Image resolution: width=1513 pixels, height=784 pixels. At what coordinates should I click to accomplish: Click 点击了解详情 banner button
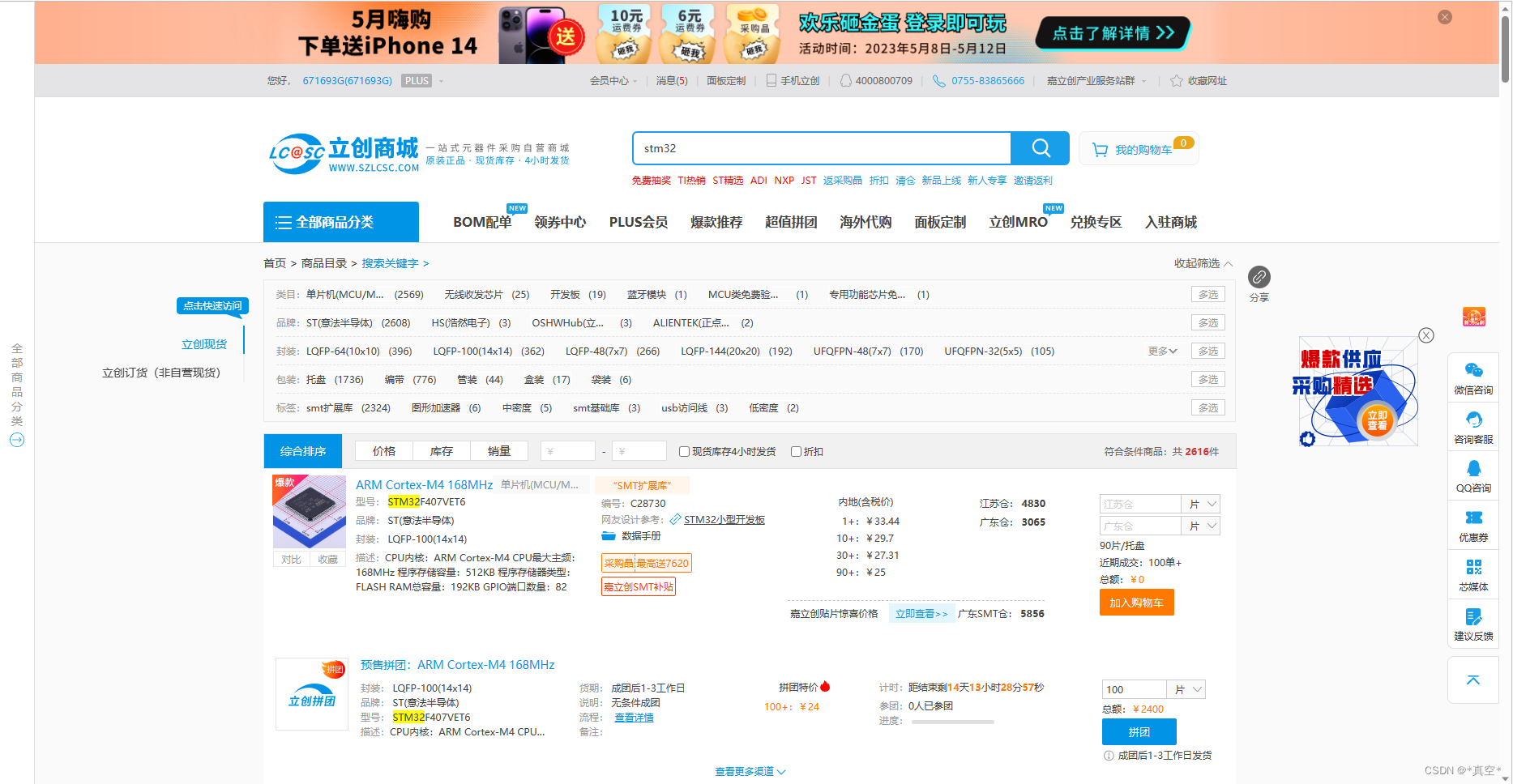(1113, 33)
